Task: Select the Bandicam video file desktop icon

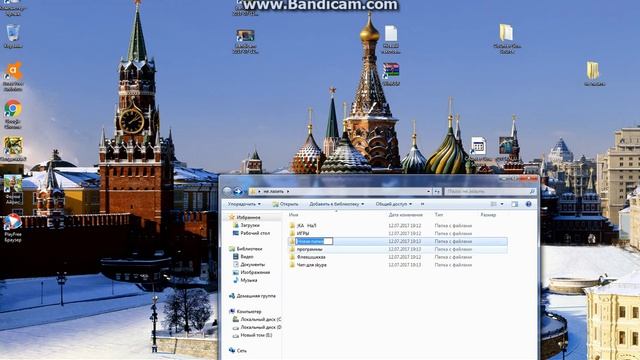Action: [x=245, y=41]
